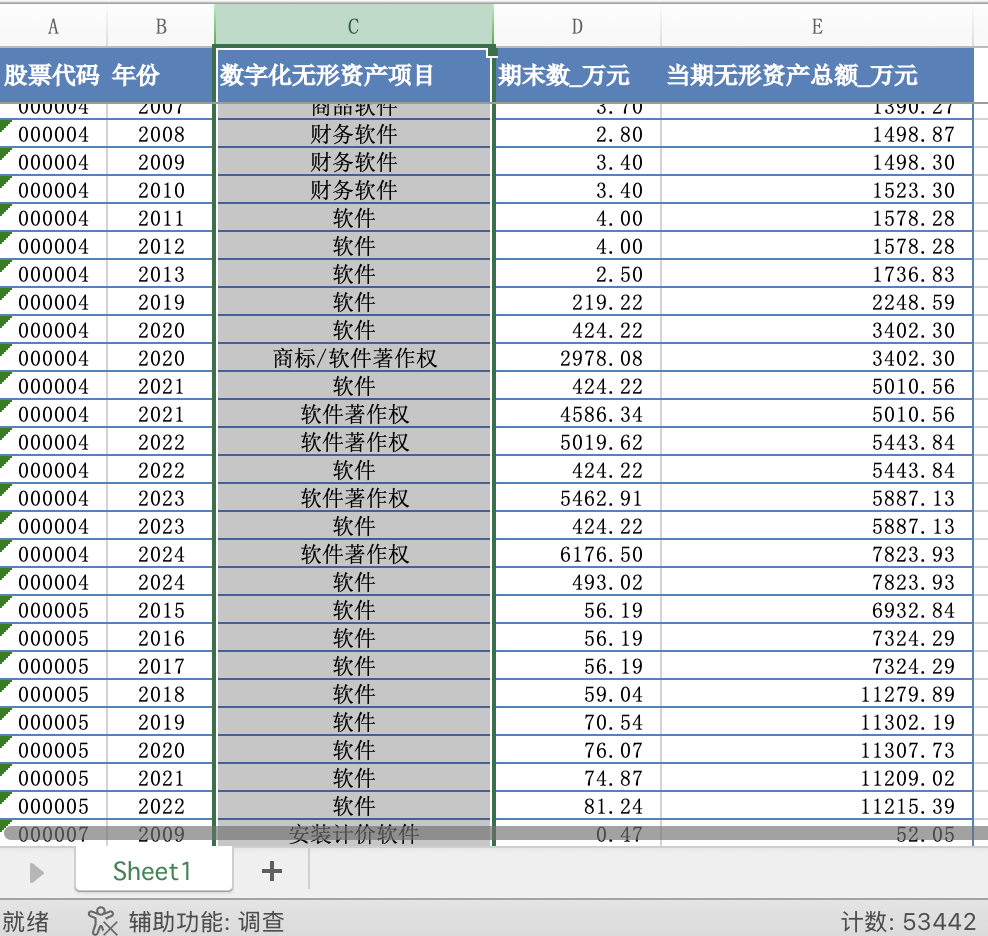Screen dimensions: 988x936
Task: Select cell with value 493.02
Action: tap(577, 582)
